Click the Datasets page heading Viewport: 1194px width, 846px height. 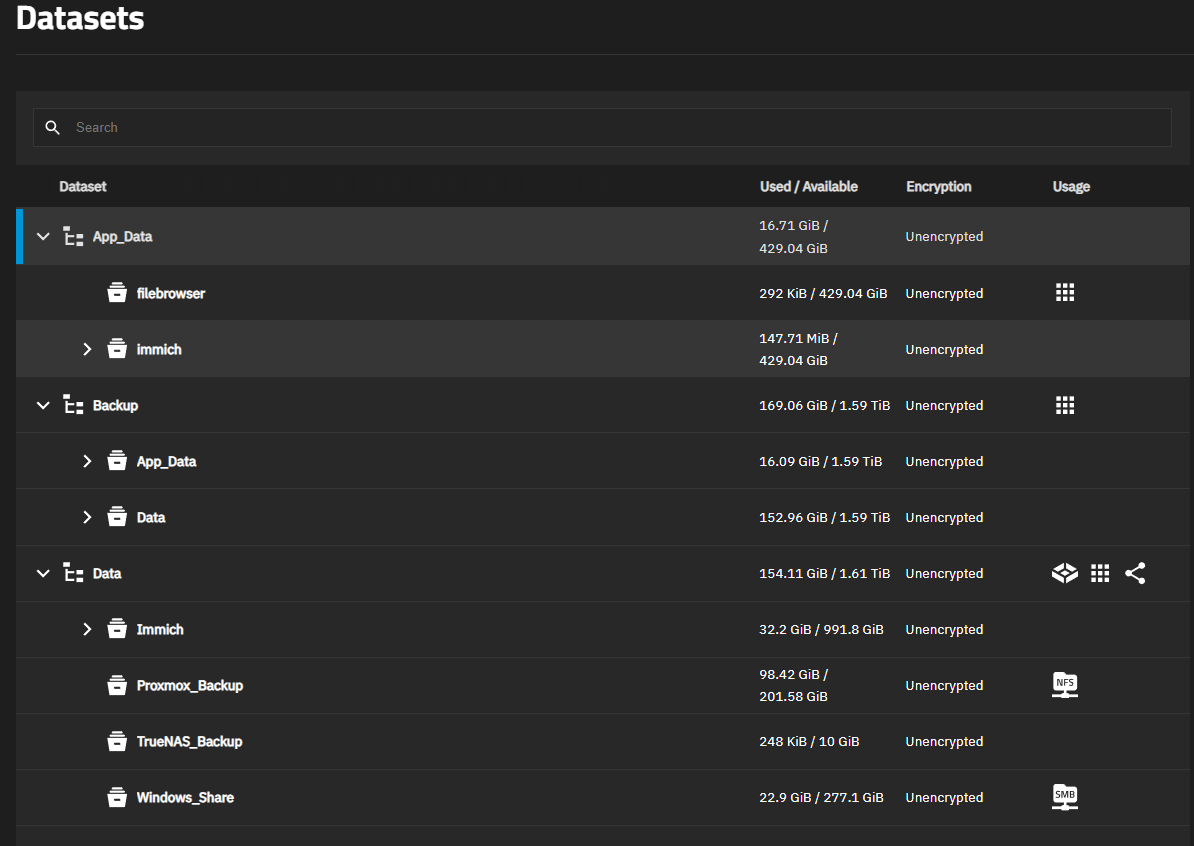[x=80, y=18]
